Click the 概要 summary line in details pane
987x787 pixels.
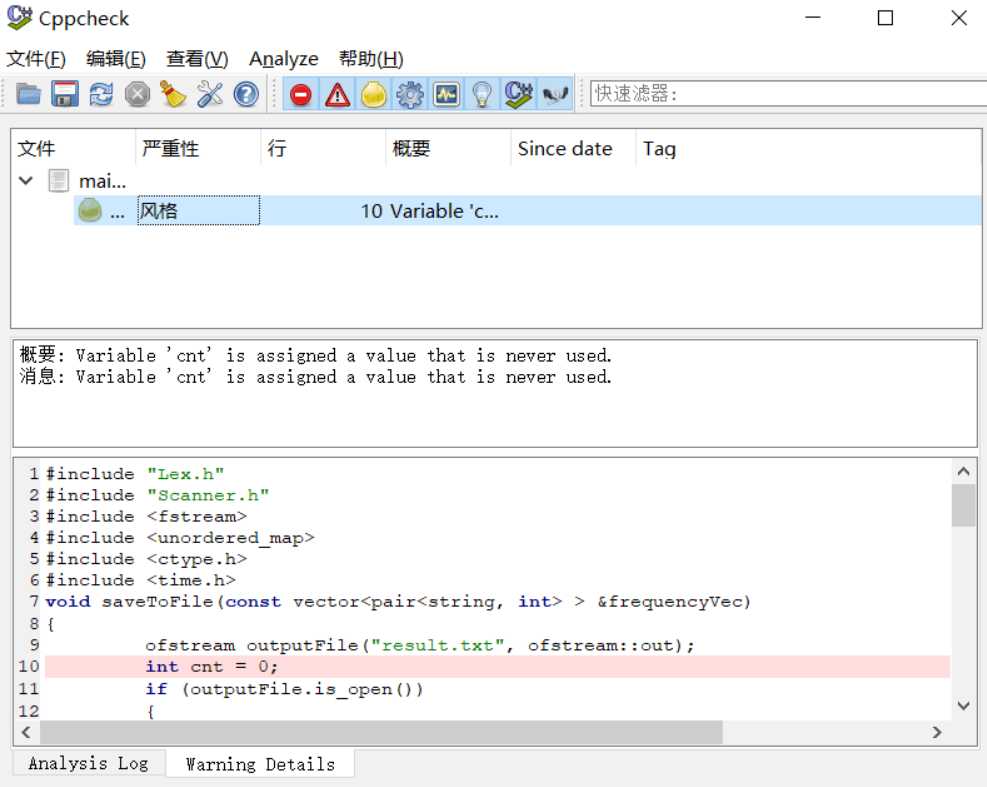coord(315,355)
